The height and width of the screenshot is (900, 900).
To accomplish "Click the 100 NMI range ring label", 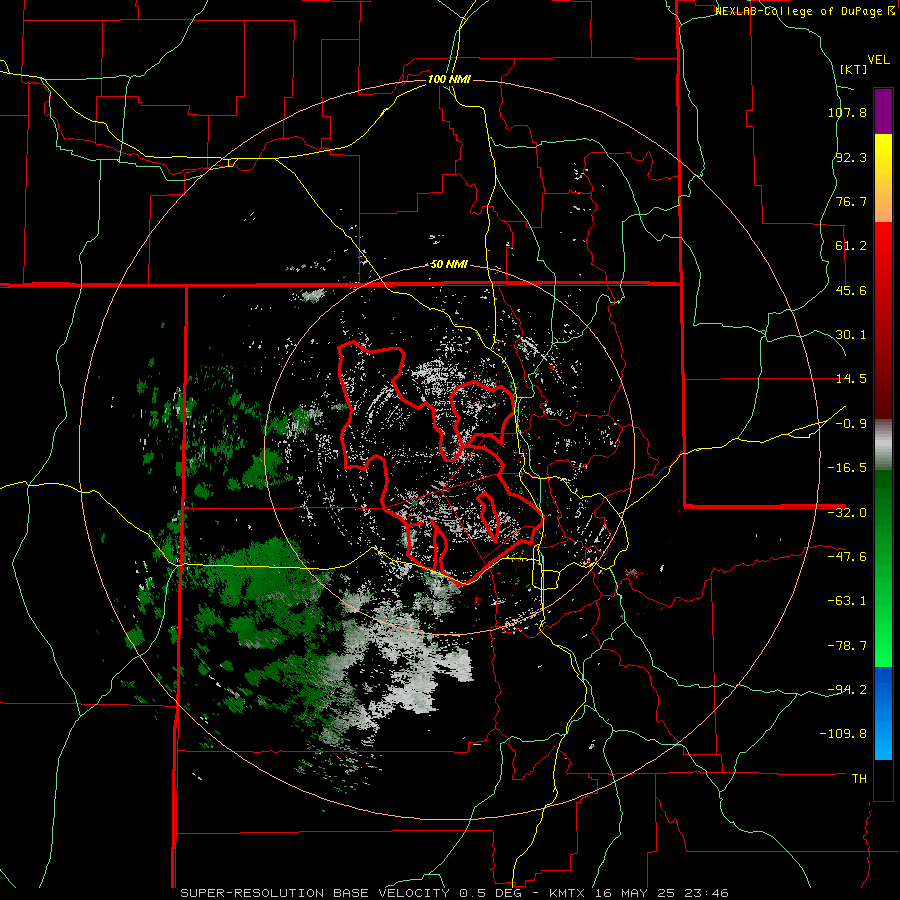I will pos(449,79).
